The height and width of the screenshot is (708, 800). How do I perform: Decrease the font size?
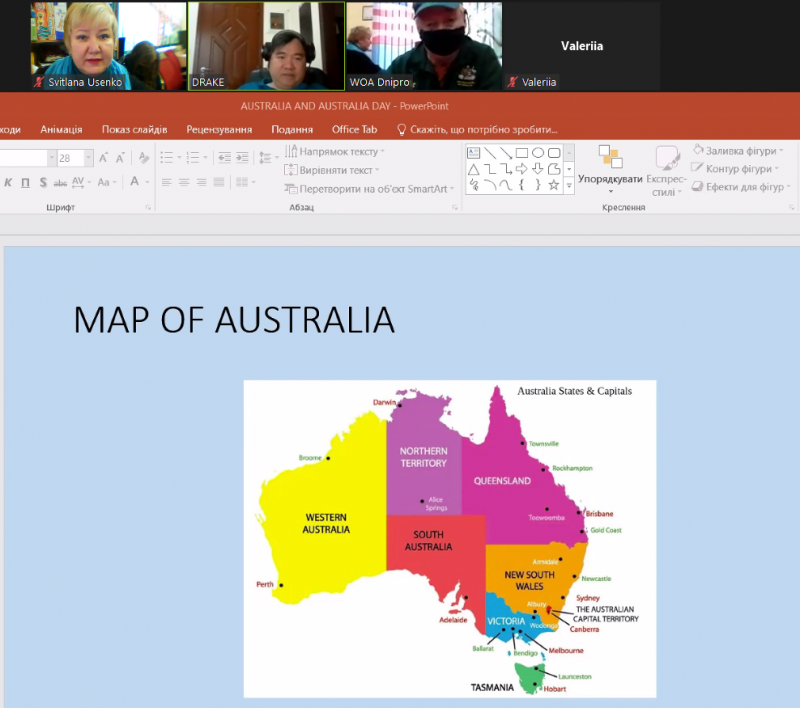[120, 158]
